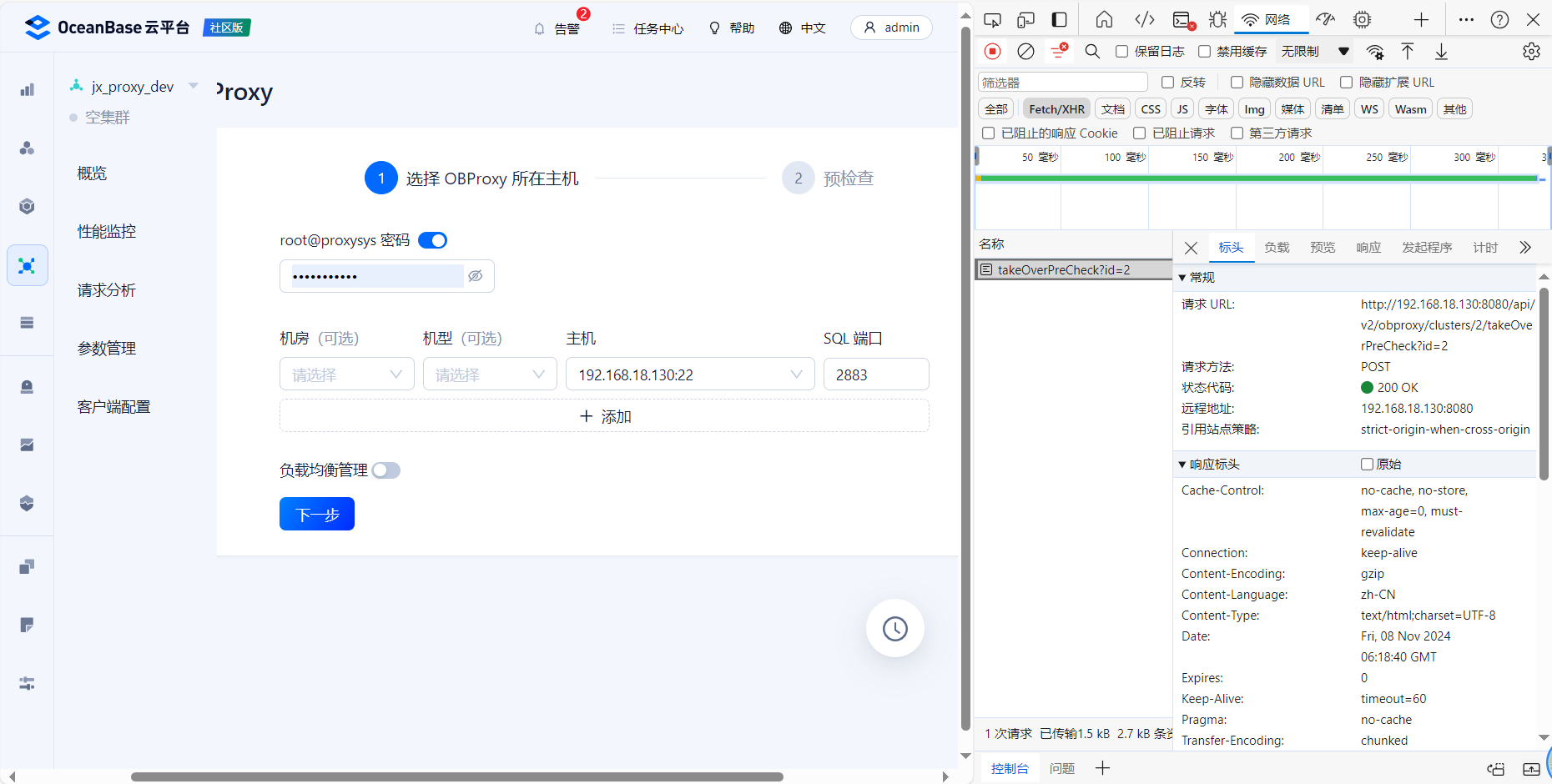Open the package note sidebar icon

click(28, 625)
